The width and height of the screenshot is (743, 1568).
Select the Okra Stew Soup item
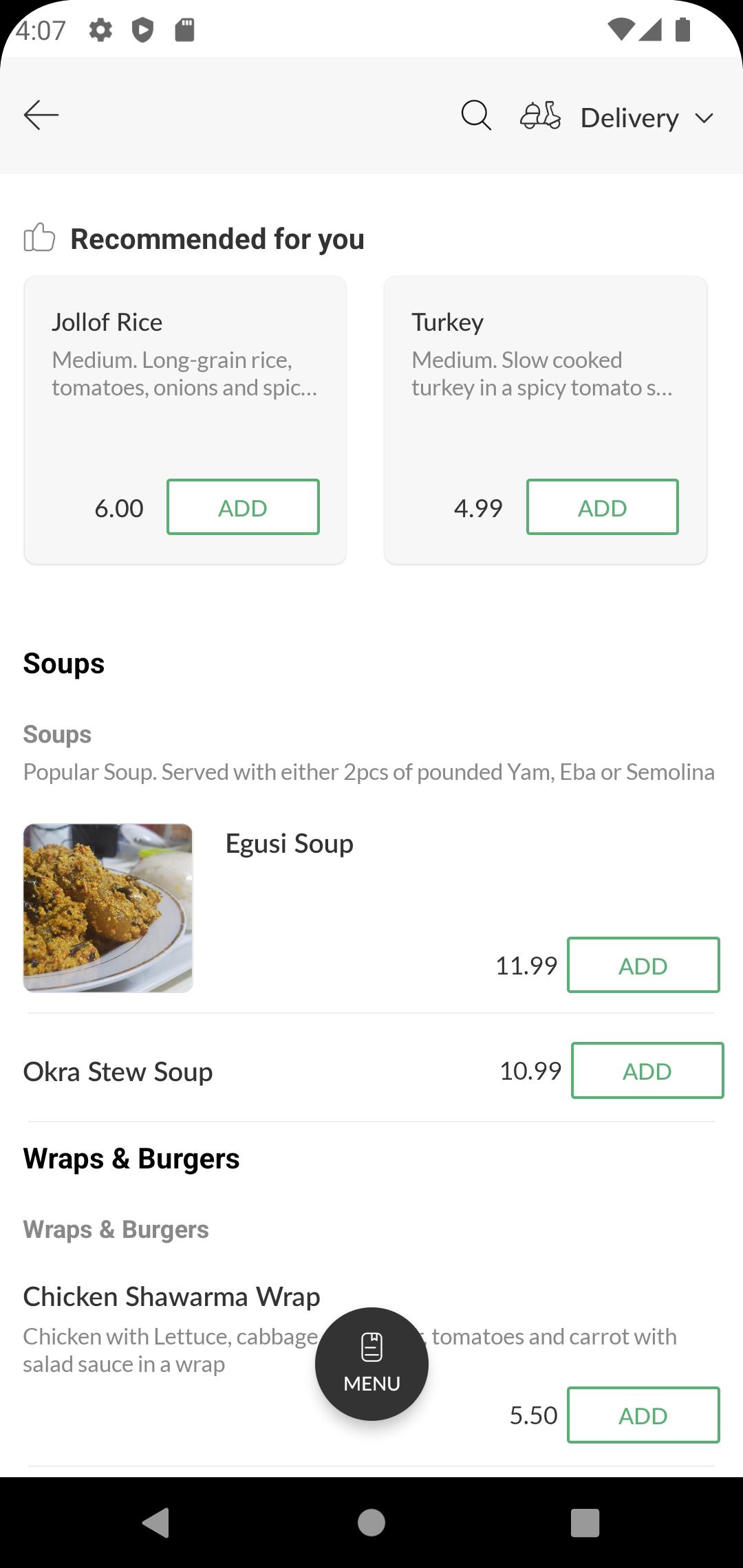pyautogui.click(x=118, y=1071)
